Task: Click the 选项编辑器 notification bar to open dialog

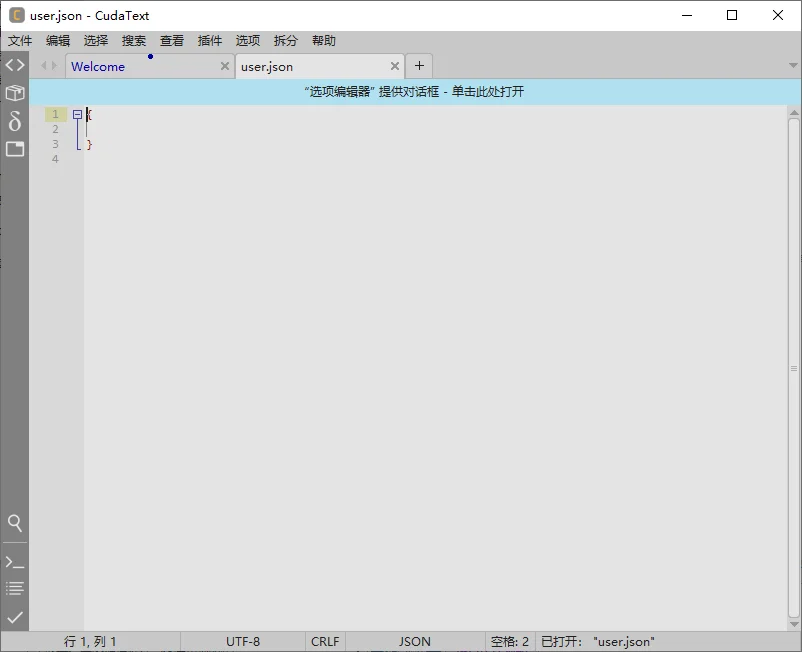Action: coord(415,92)
